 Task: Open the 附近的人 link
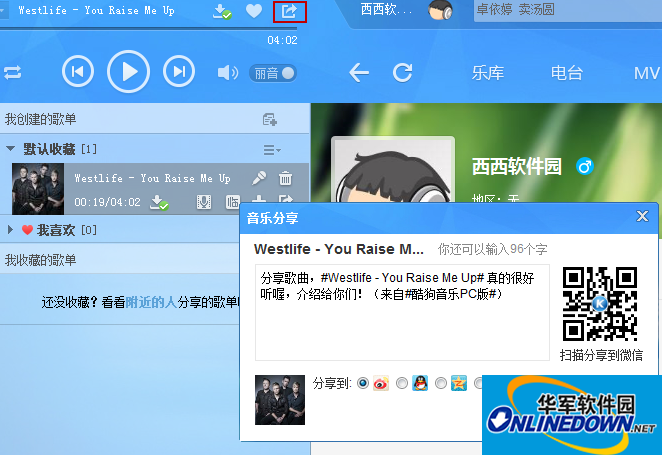coord(151,302)
